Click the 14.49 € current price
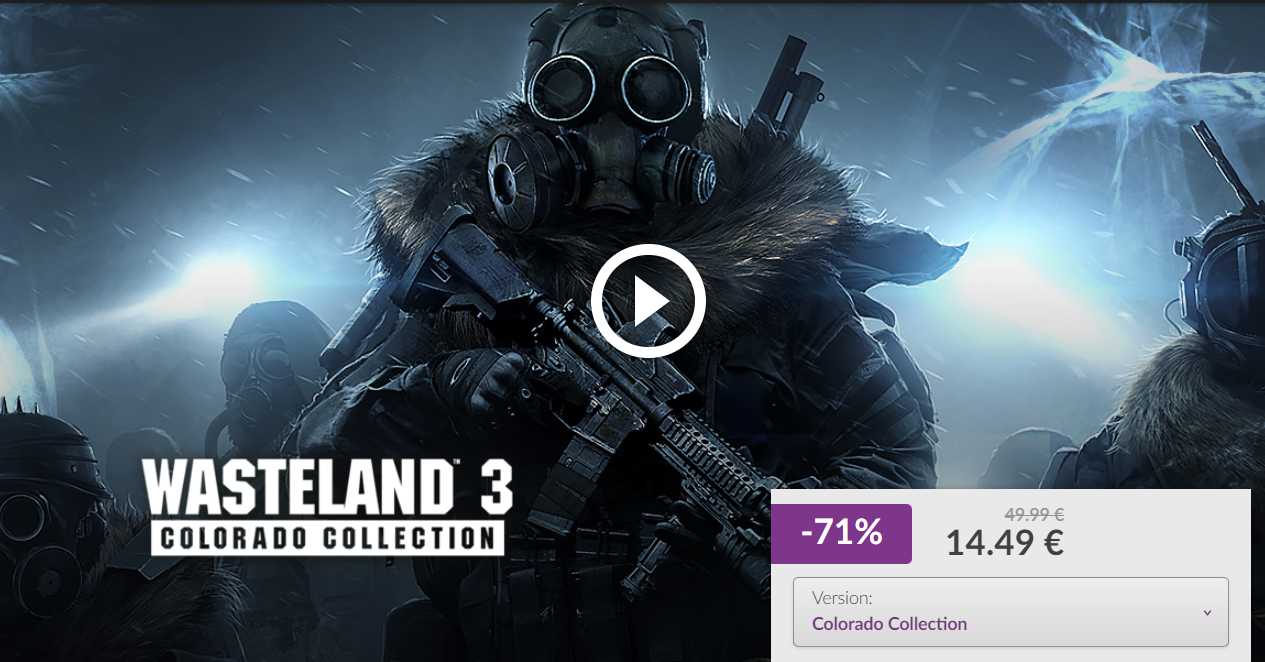Viewport: 1265px width, 662px height. coord(1004,543)
